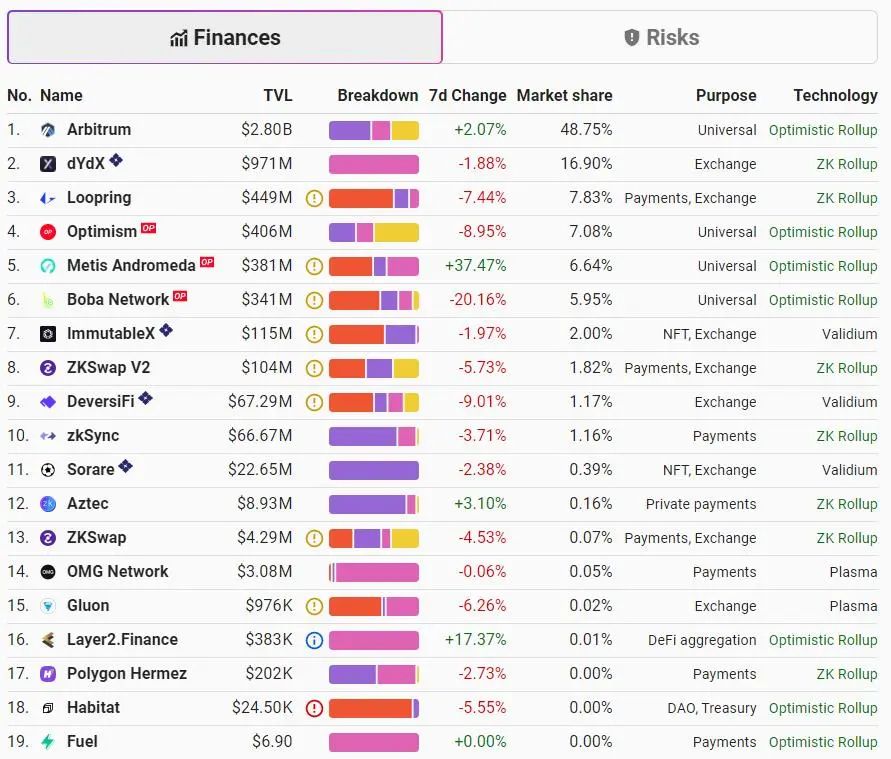The width and height of the screenshot is (891, 759).
Task: Click the Market share column header
Action: 564,95
